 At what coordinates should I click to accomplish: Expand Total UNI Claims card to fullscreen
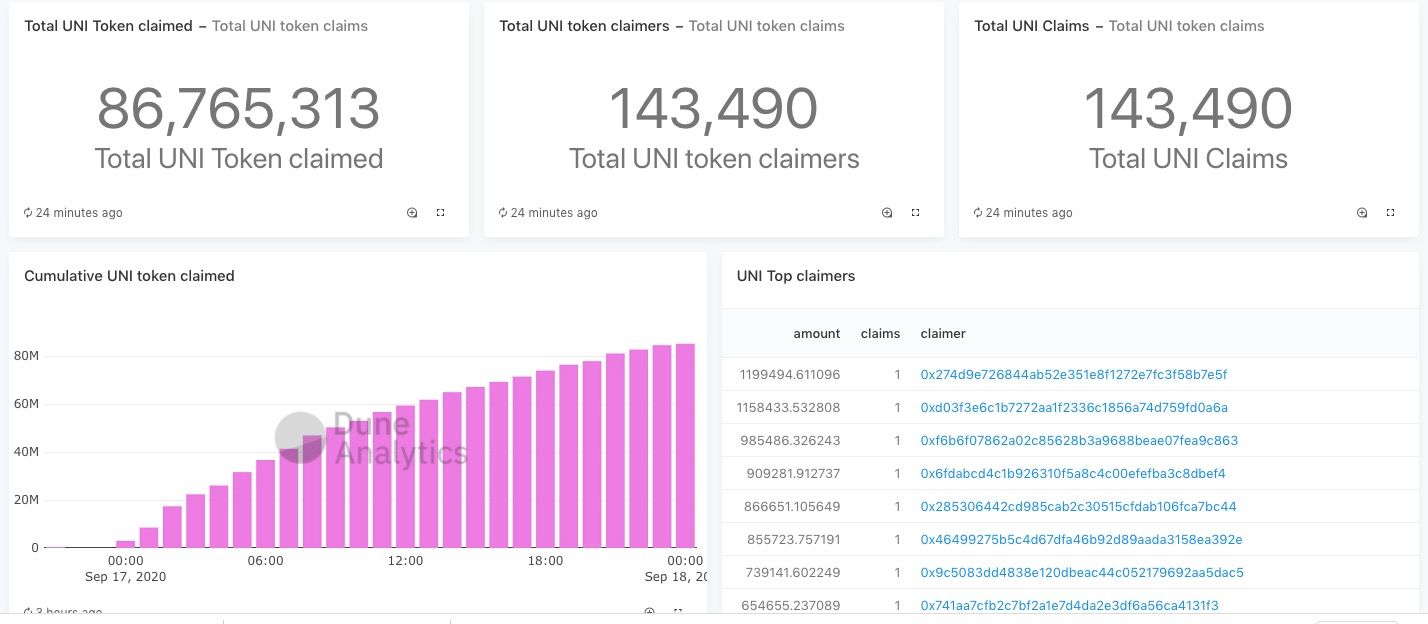tap(1391, 213)
